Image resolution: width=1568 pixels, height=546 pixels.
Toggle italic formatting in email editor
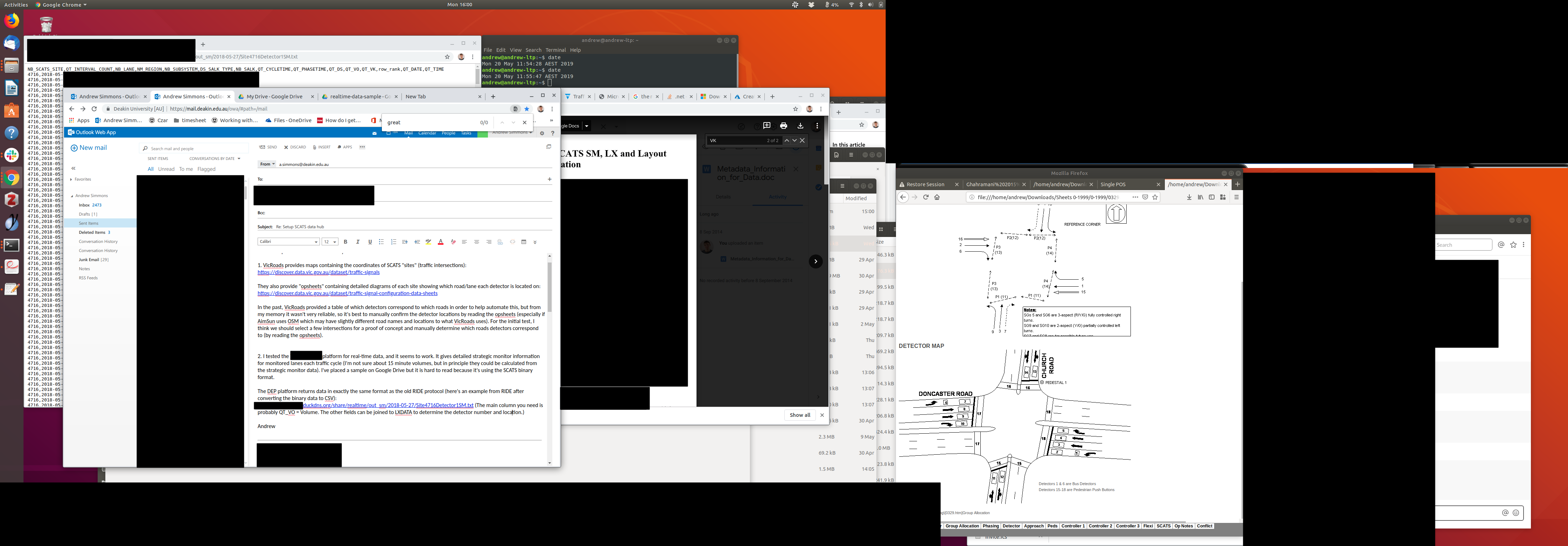point(358,241)
